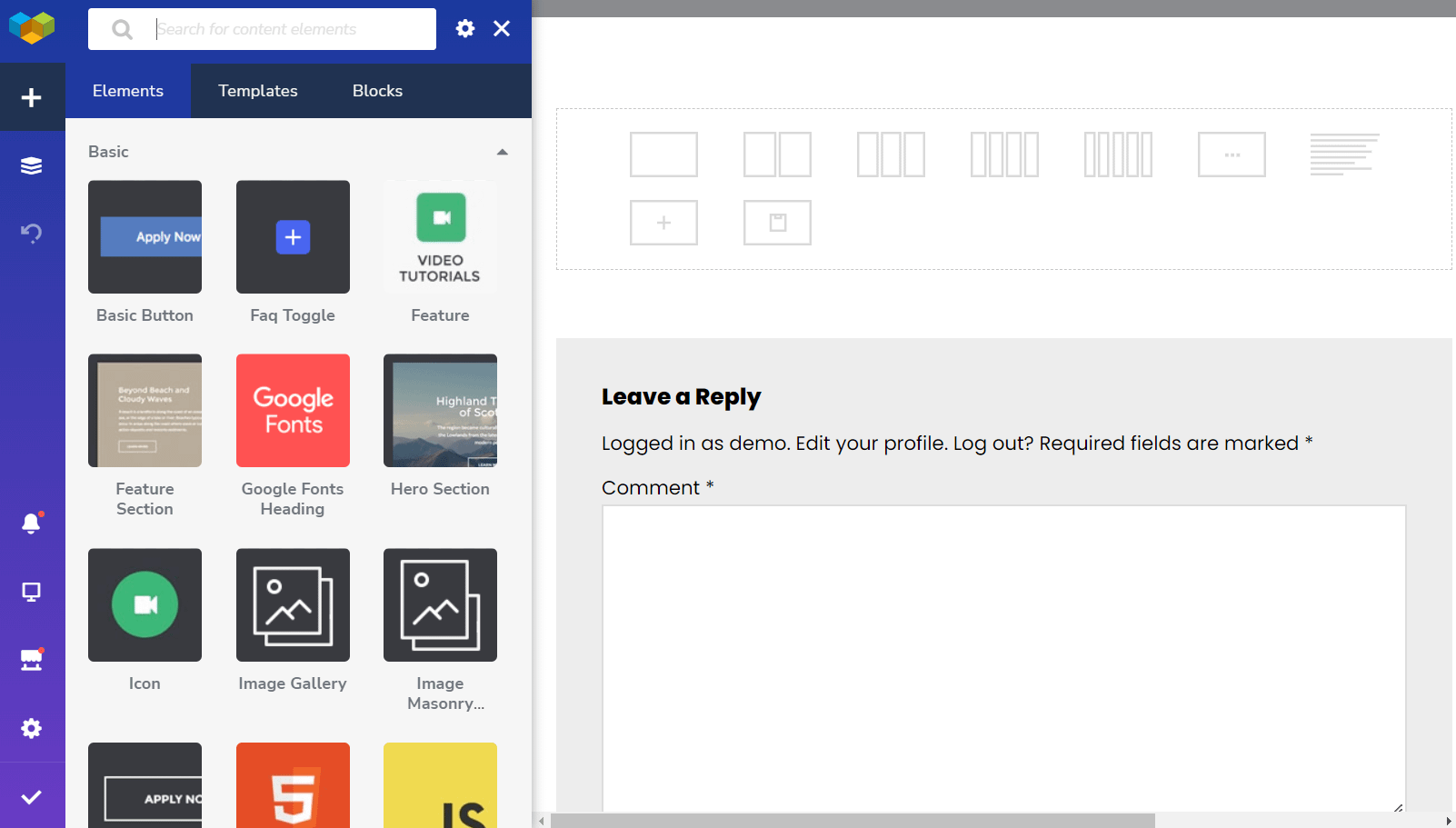Open the sidebar settings gear icon
Viewport: 1456px width, 828px height.
click(x=32, y=728)
